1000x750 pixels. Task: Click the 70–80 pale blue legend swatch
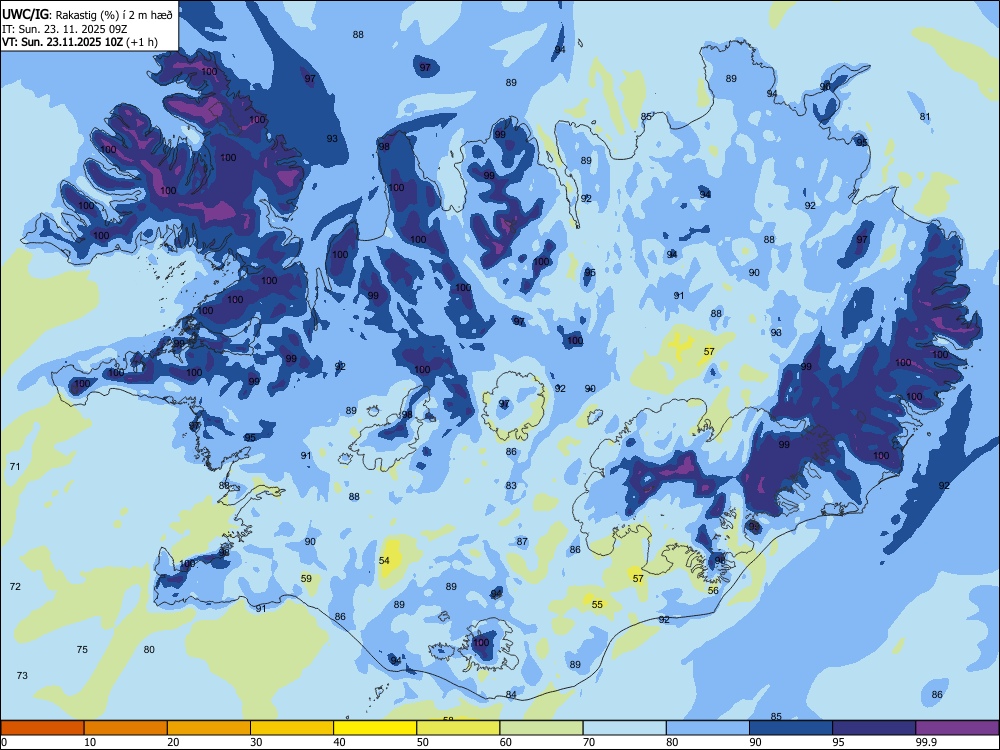pyautogui.click(x=625, y=728)
